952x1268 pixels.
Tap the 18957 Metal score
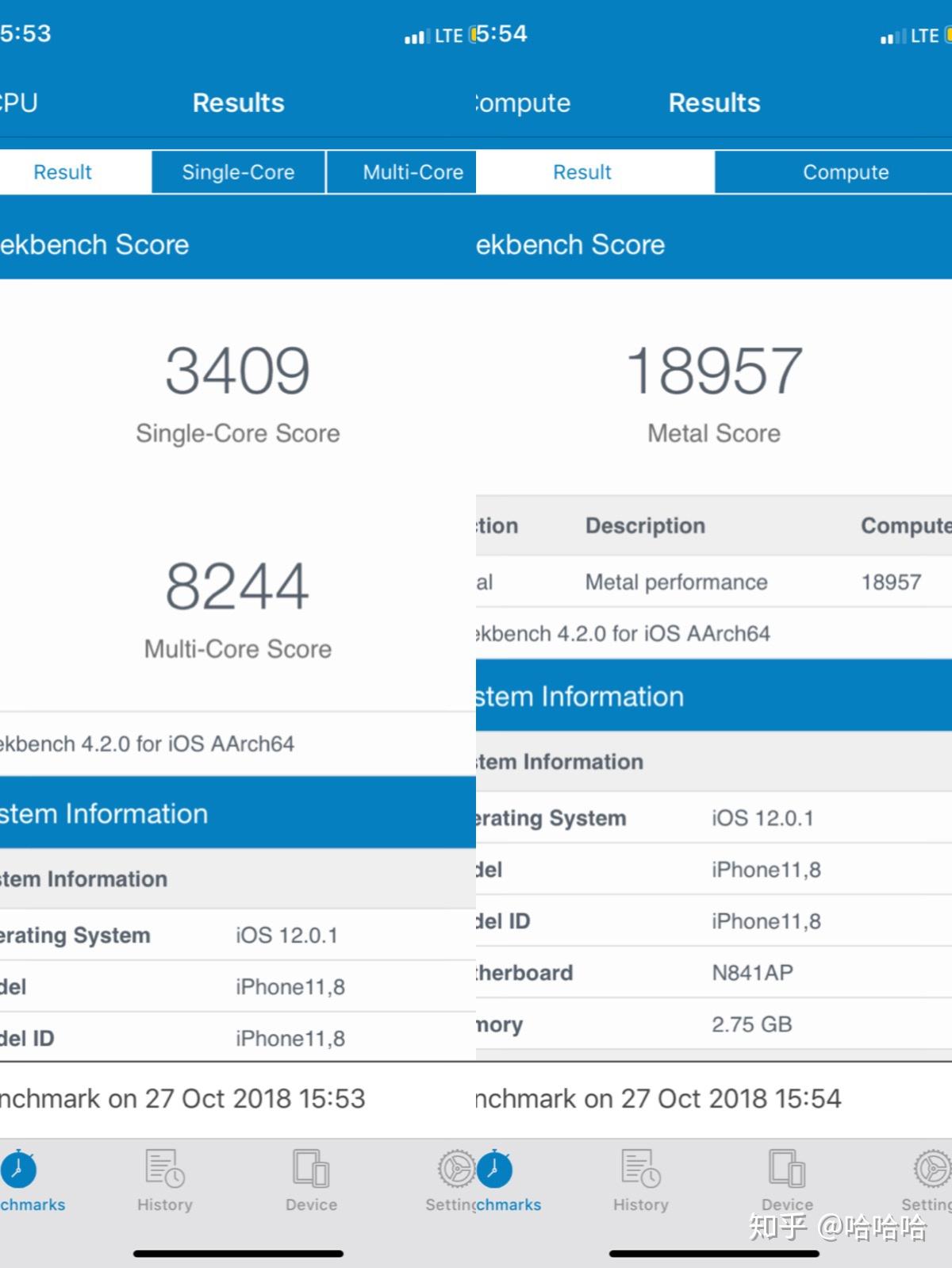click(x=714, y=371)
